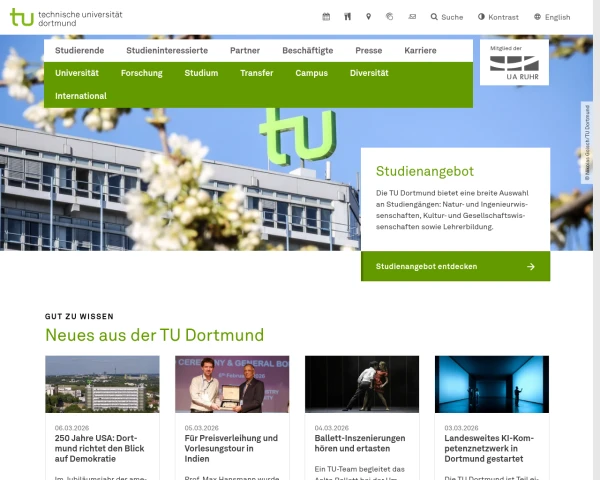600x480 pixels.
Task: Click the location pin map icon
Action: click(368, 17)
